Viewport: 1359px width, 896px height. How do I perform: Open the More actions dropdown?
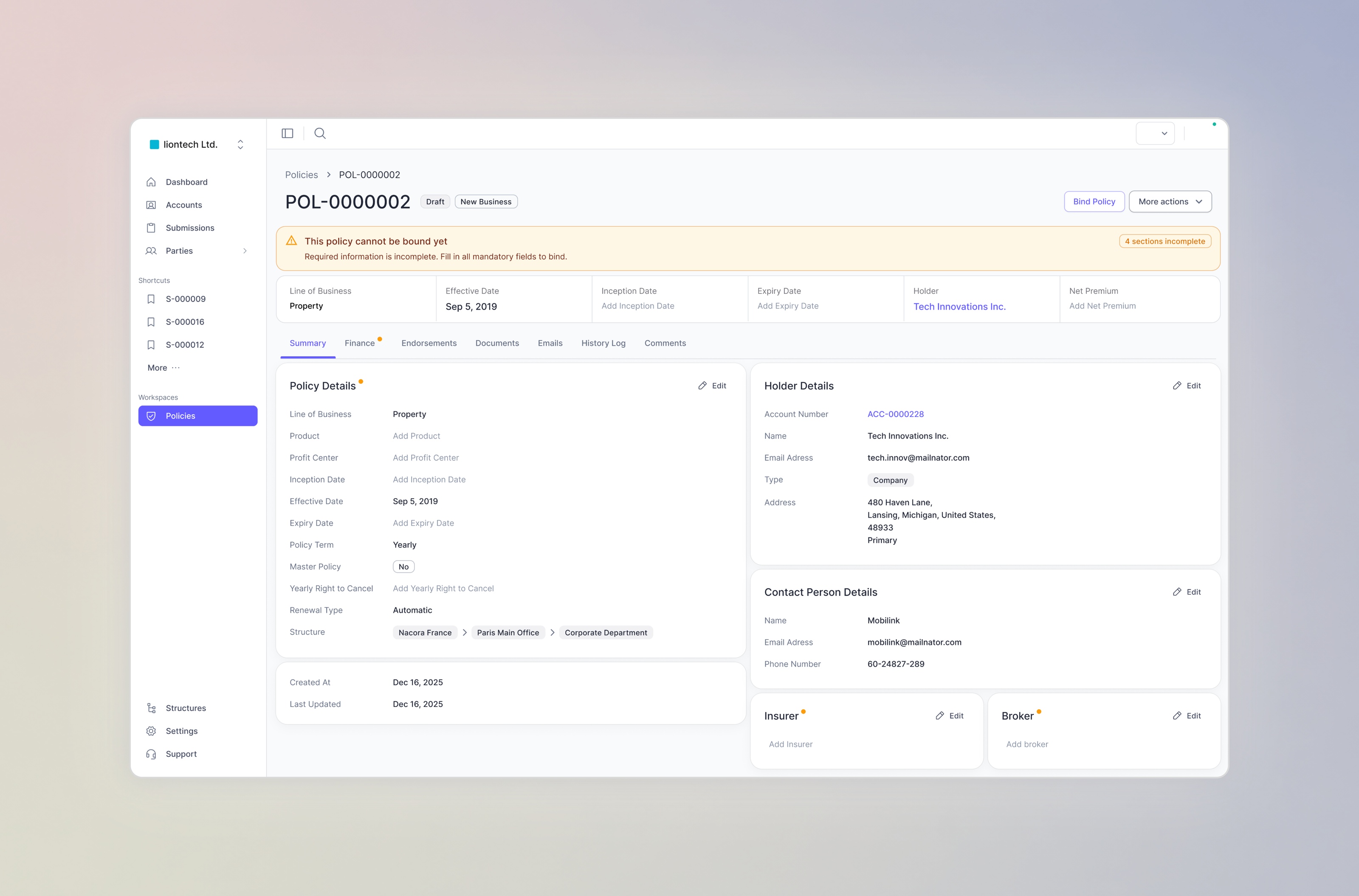(1170, 201)
